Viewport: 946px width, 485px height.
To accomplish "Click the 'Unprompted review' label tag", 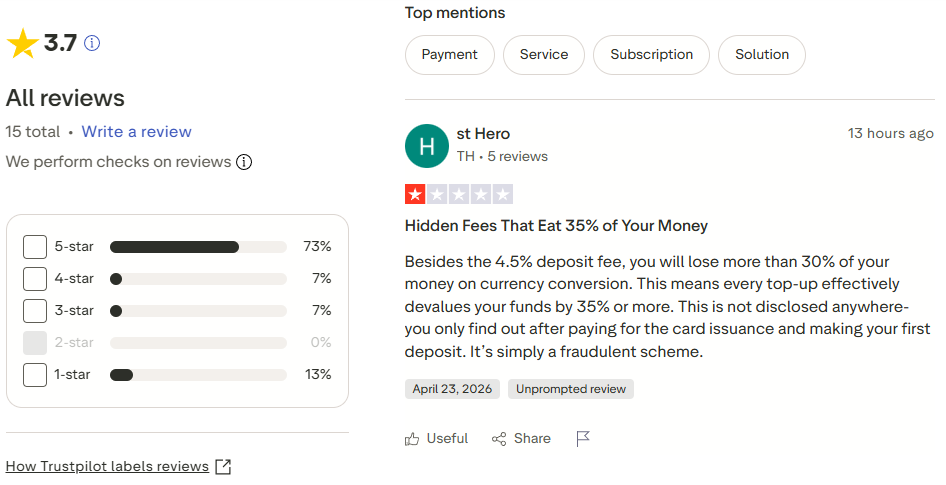I will pos(571,389).
